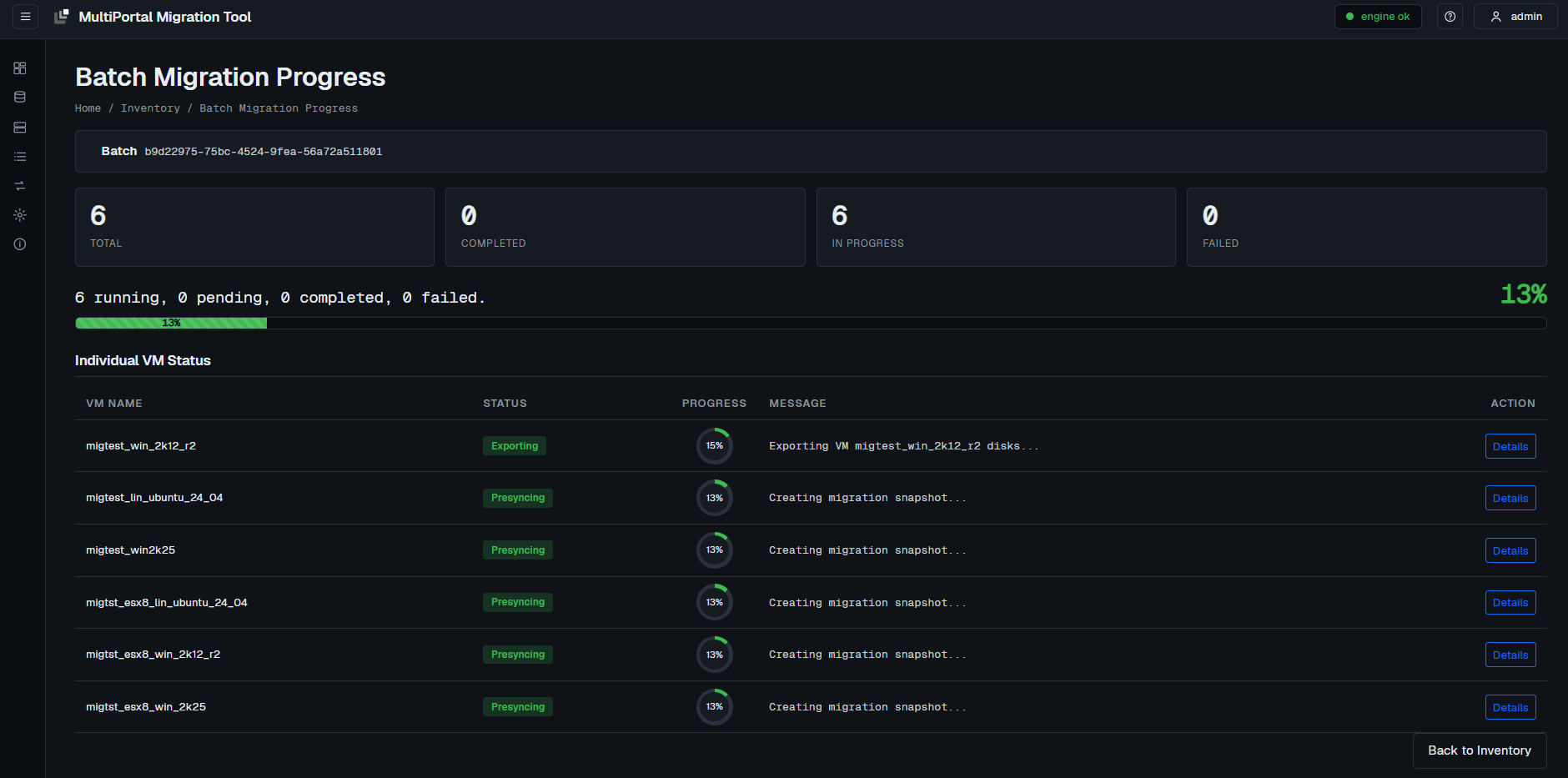1568x778 pixels.
Task: Open Details for migtst_esx8_win_2k25
Action: click(x=1510, y=707)
